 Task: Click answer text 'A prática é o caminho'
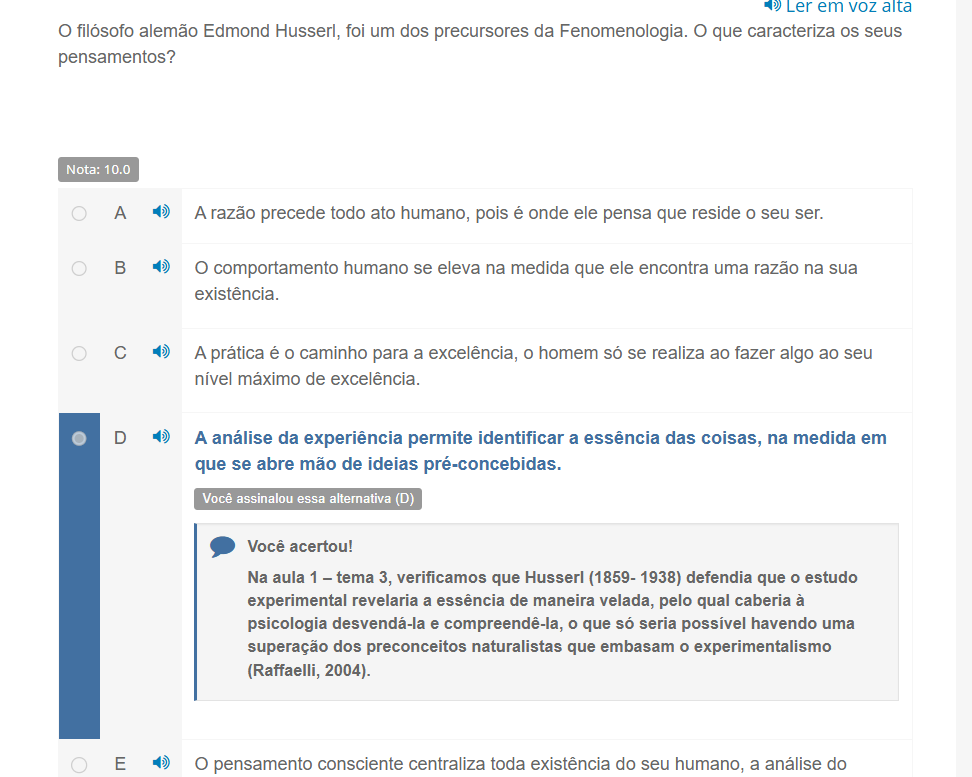534,366
